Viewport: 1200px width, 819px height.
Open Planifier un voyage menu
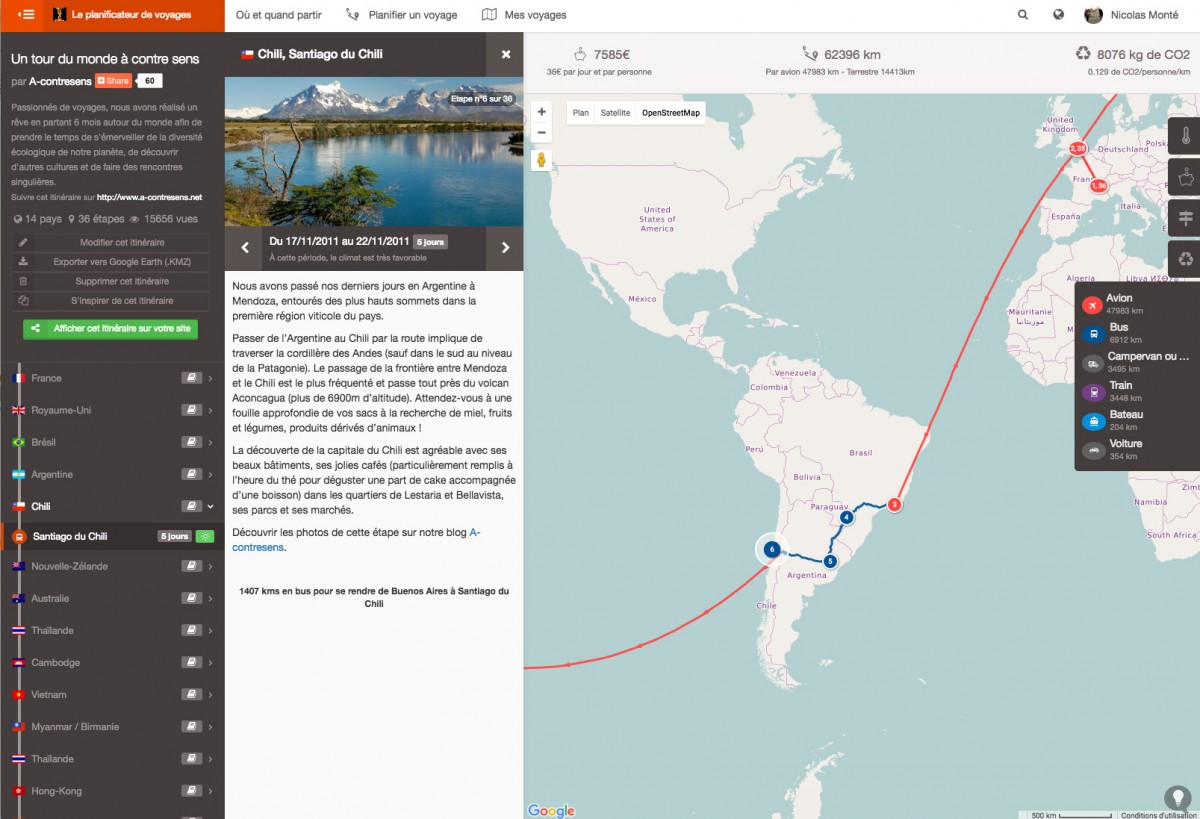[402, 15]
